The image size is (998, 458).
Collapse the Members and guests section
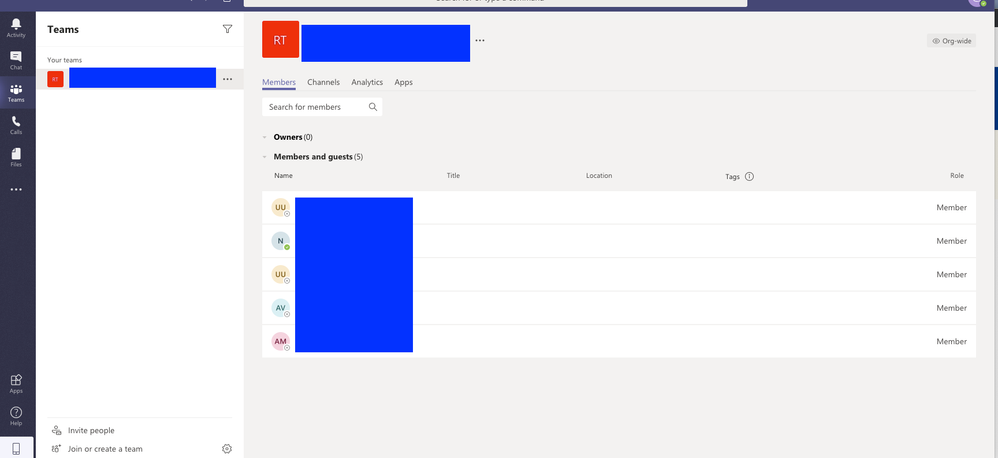pyautogui.click(x=265, y=156)
